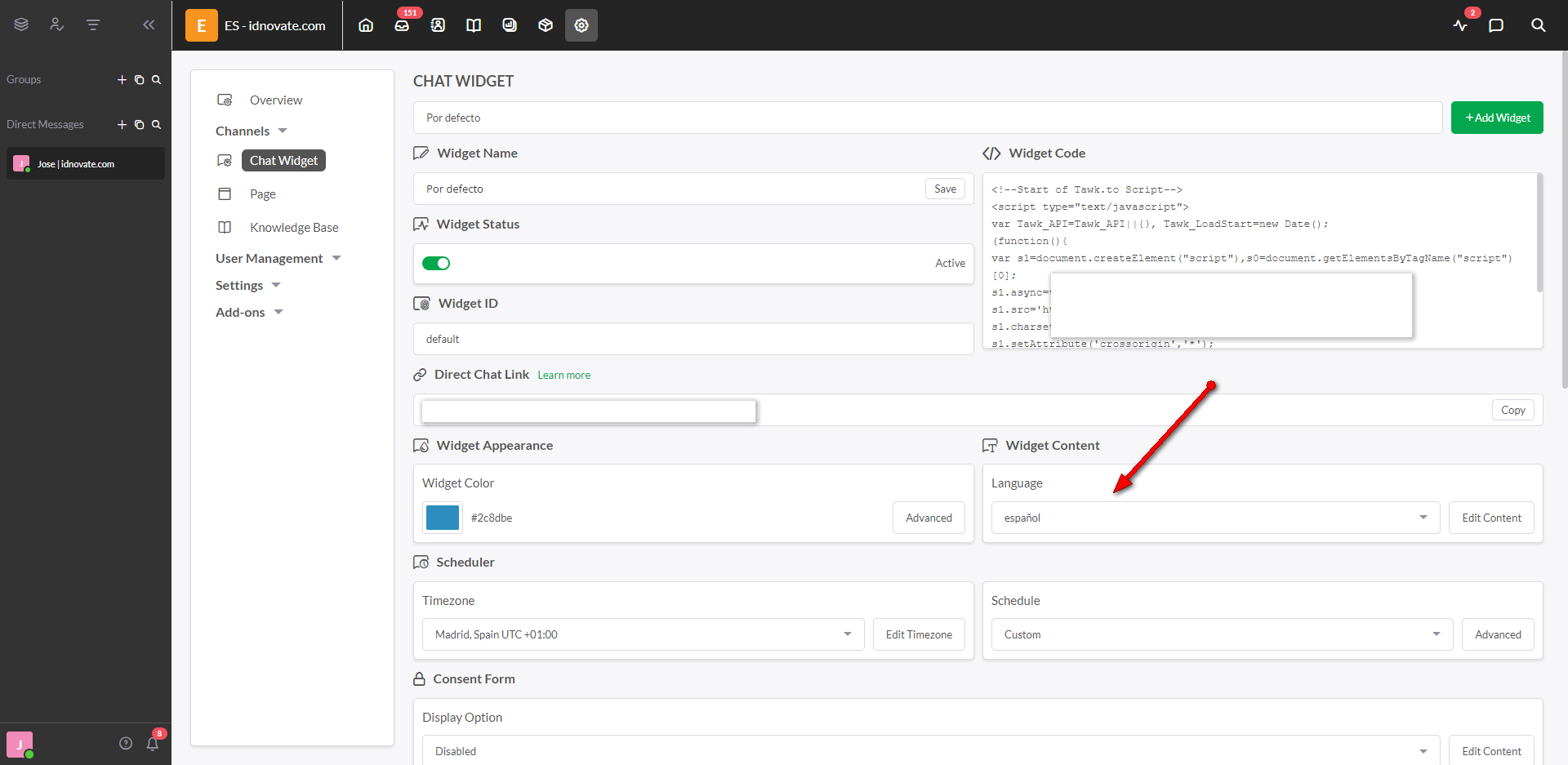Image resolution: width=1568 pixels, height=765 pixels.
Task: Expand the User Management section
Action: [278, 258]
